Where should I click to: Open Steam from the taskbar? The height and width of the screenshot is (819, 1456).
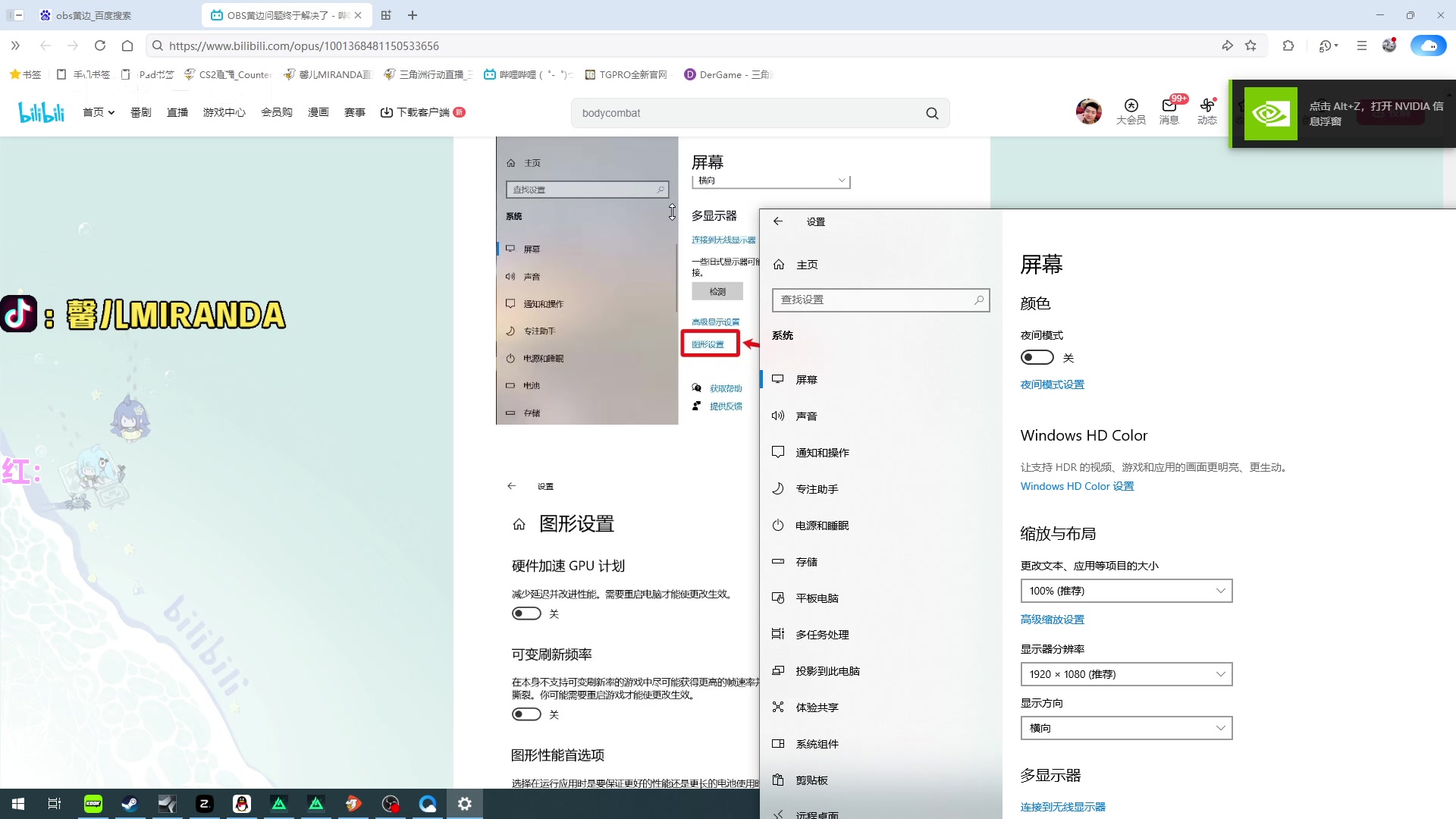coord(130,804)
